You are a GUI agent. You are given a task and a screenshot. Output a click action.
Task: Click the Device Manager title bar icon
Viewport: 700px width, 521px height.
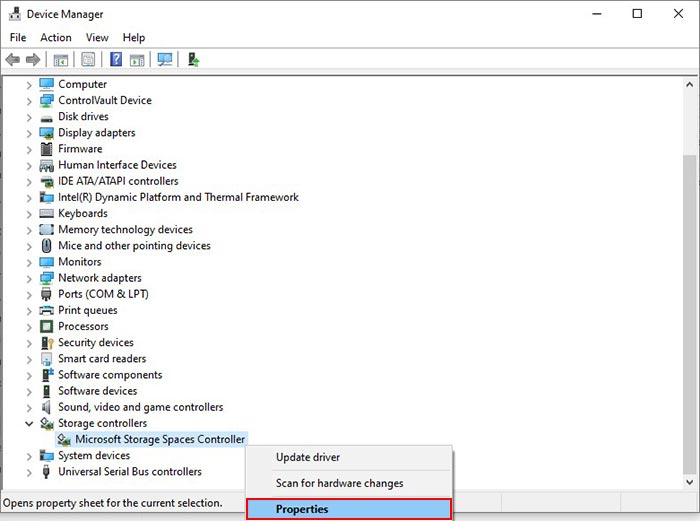click(15, 14)
